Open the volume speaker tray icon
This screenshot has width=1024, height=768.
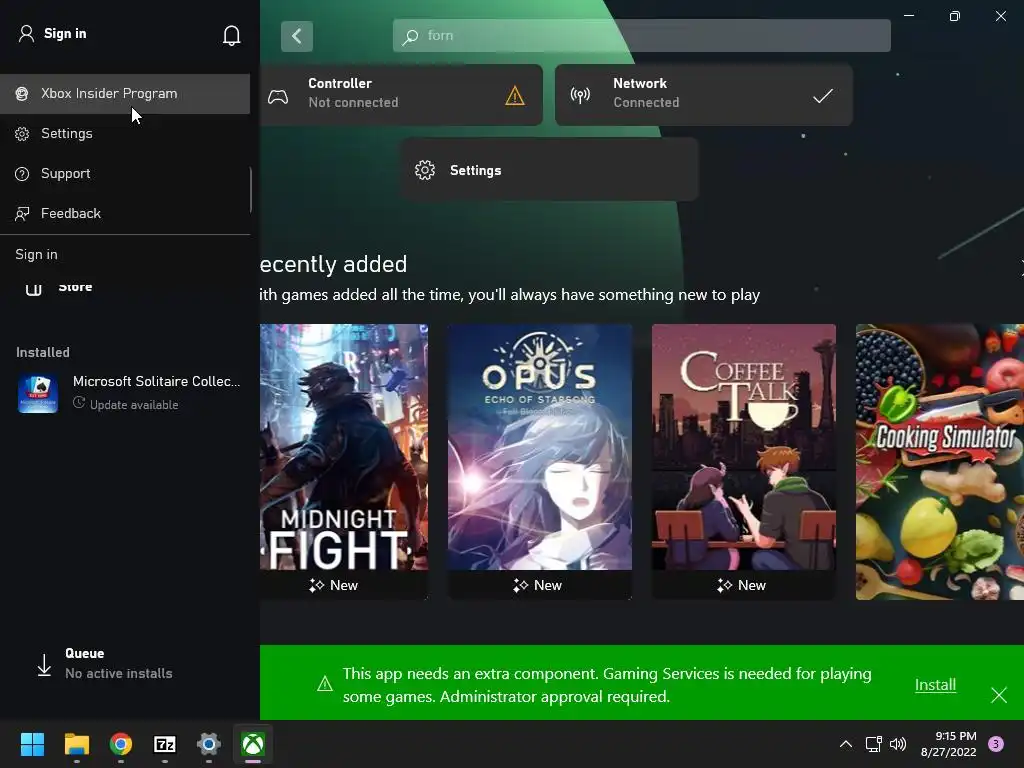point(898,744)
